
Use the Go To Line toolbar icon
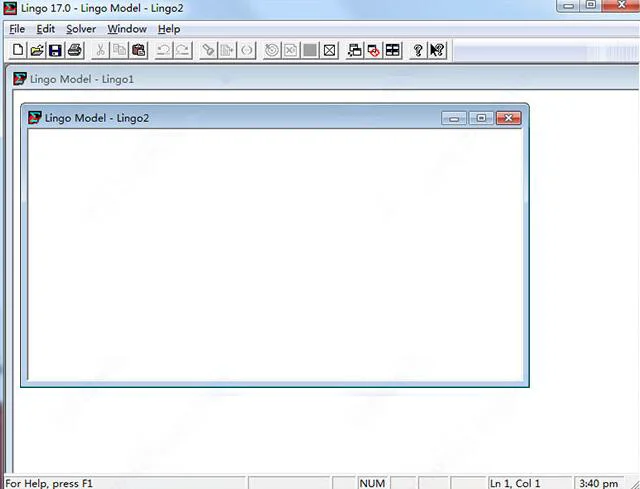tap(227, 50)
